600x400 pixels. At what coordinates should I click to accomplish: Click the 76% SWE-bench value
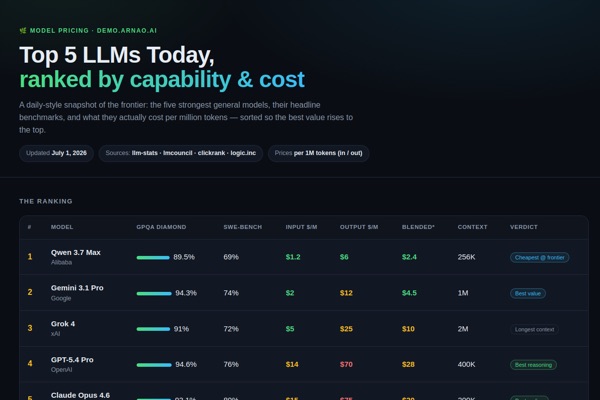pos(231,365)
